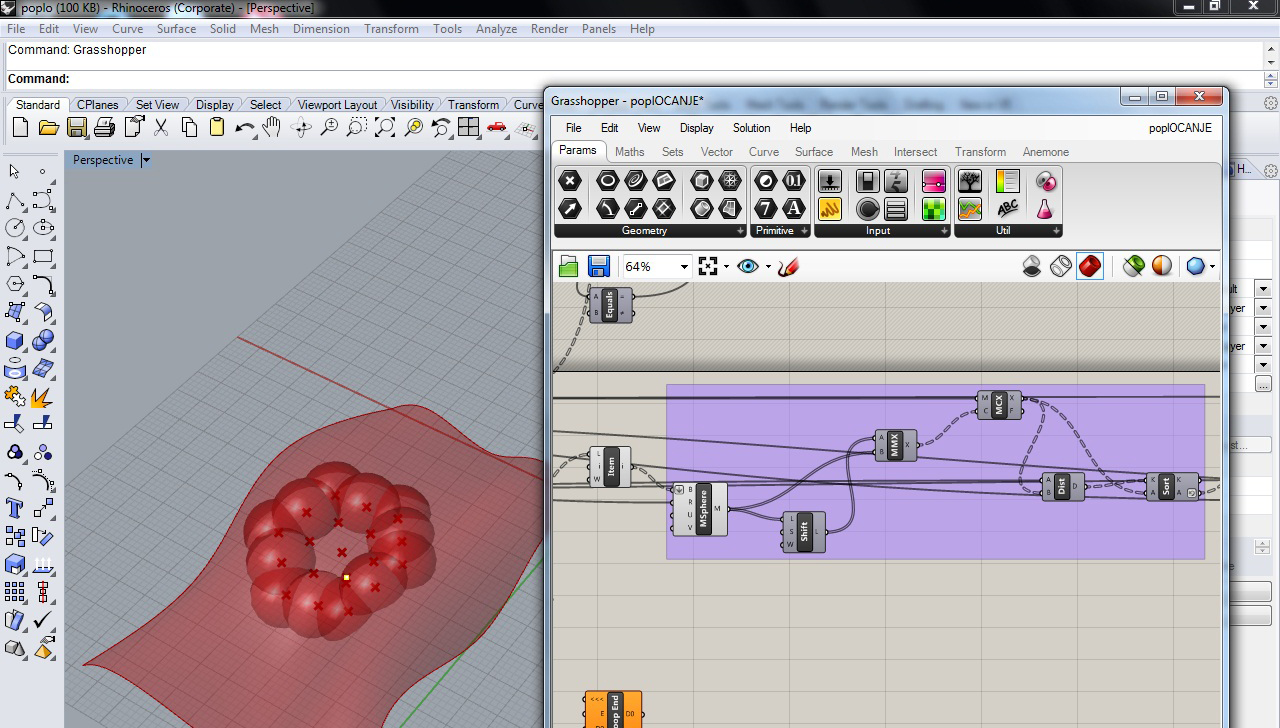Open the Preview eye arrow dropdown
This screenshot has width=1280, height=728.
pyautogui.click(x=768, y=267)
